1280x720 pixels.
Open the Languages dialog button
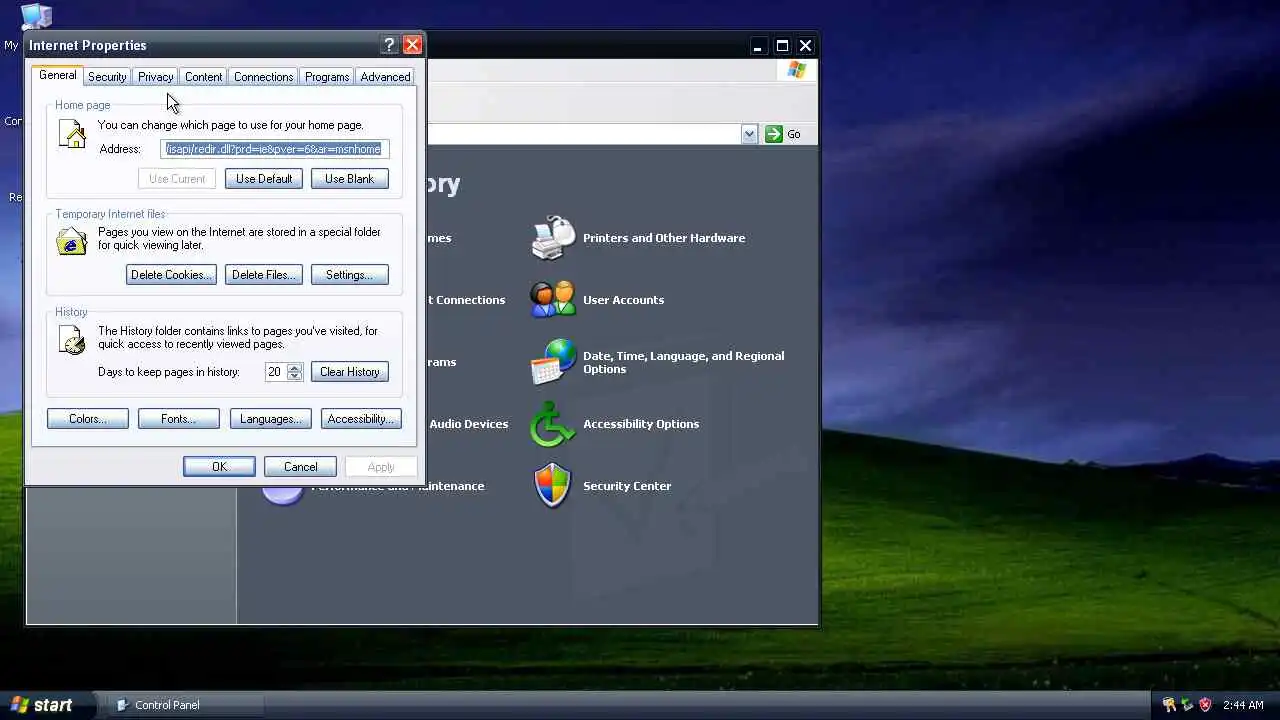[x=271, y=419]
